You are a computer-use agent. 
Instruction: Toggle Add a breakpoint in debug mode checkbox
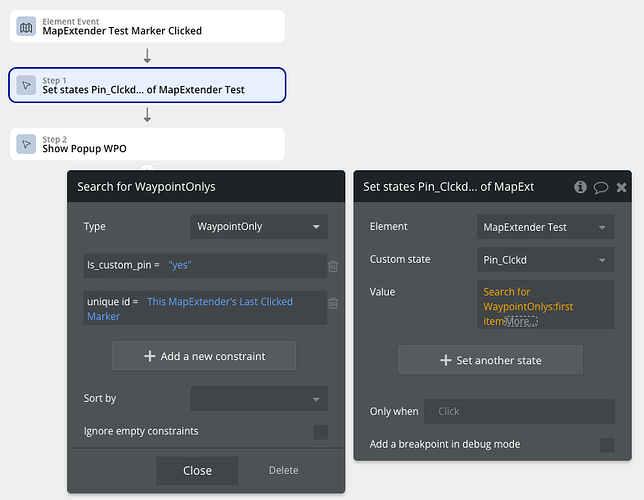[x=607, y=445]
